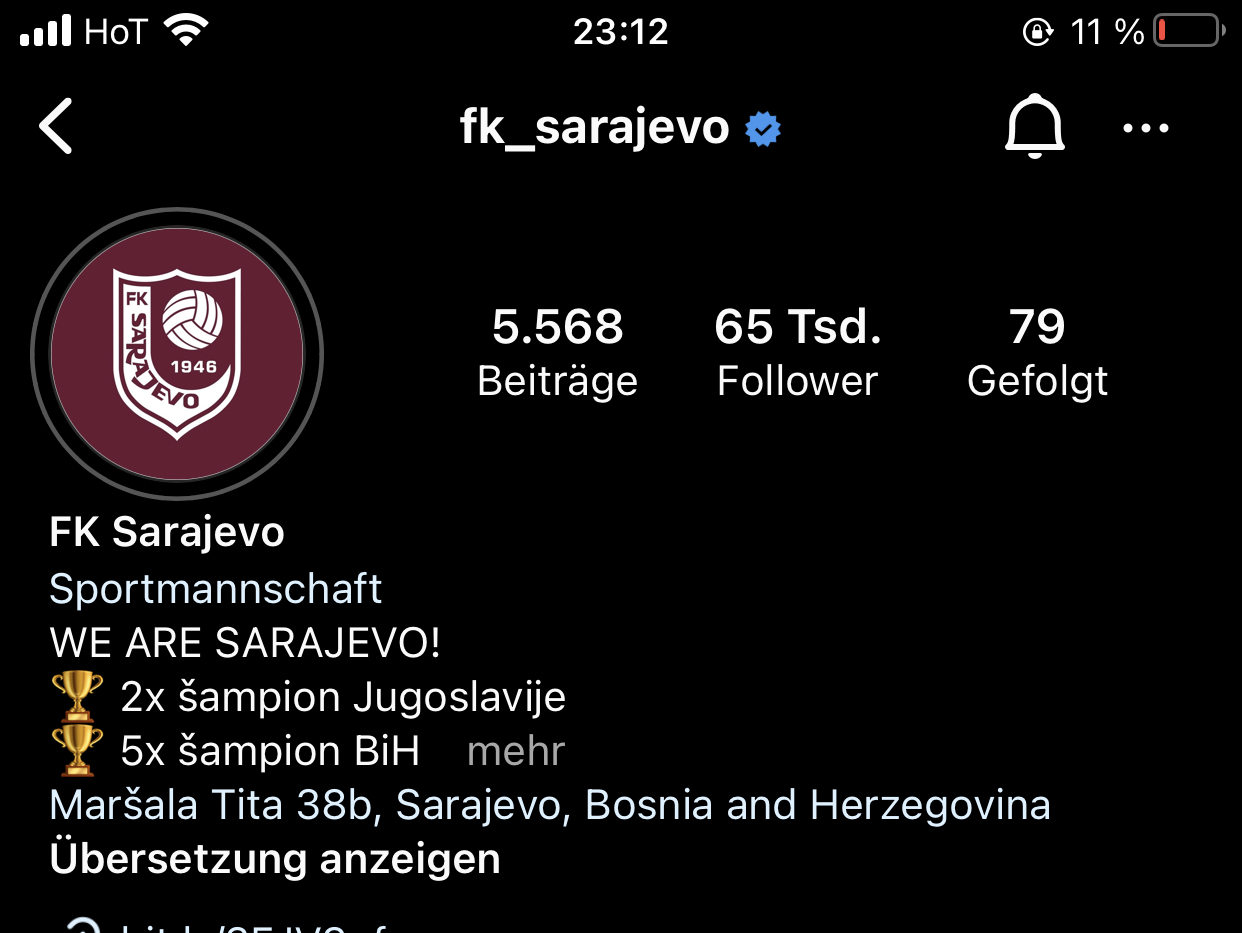The width and height of the screenshot is (1242, 933).
Task: Tap the second trophy emoji
Action: [x=76, y=750]
